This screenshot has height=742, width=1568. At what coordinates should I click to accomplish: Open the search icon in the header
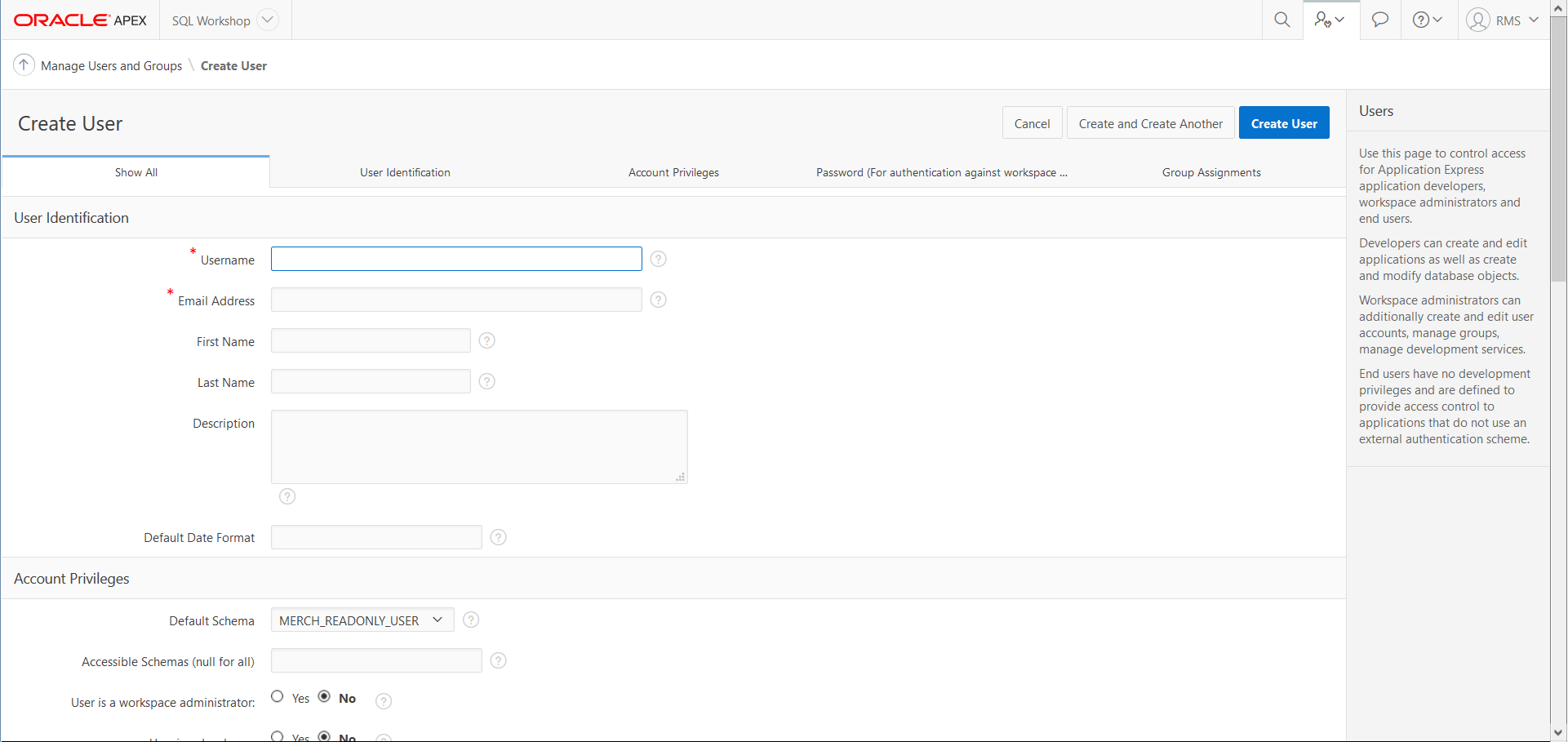tap(1281, 19)
